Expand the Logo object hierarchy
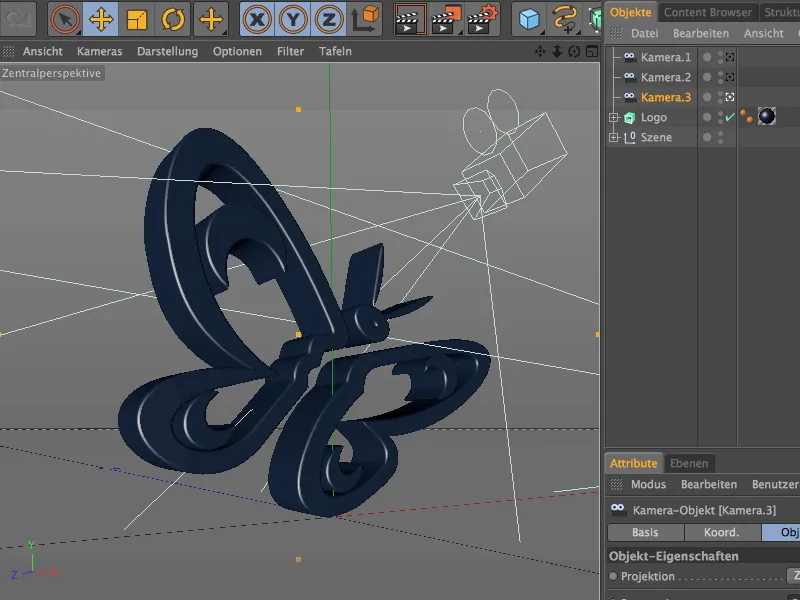The width and height of the screenshot is (800, 600). tap(614, 117)
